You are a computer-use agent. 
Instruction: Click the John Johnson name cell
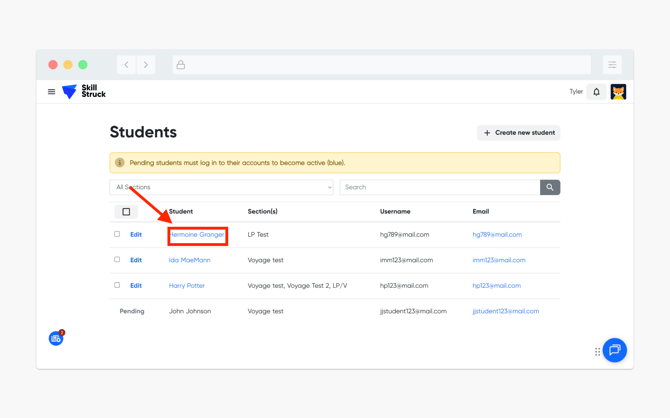(x=190, y=312)
